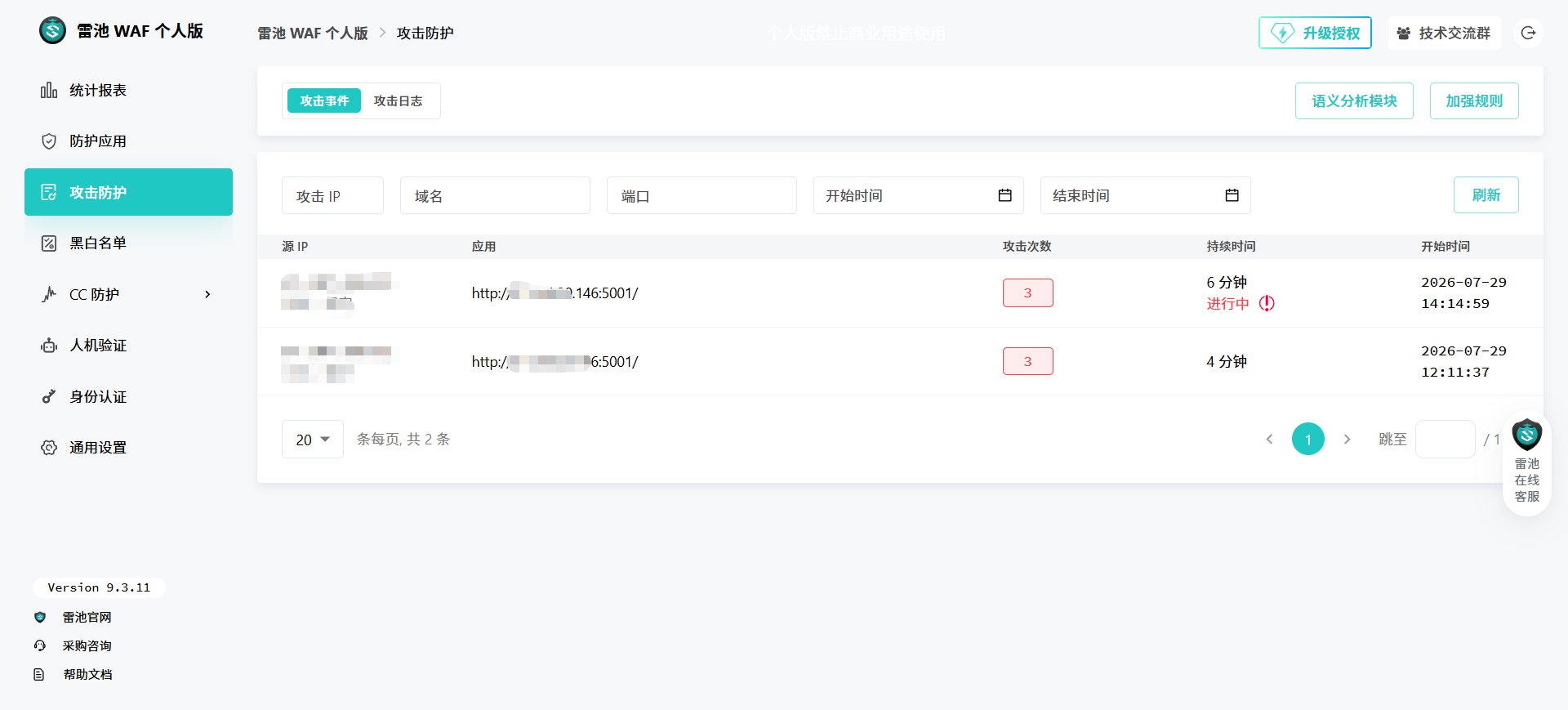Click the 技术交流群 button
This screenshot has width=1568, height=710.
1444,33
